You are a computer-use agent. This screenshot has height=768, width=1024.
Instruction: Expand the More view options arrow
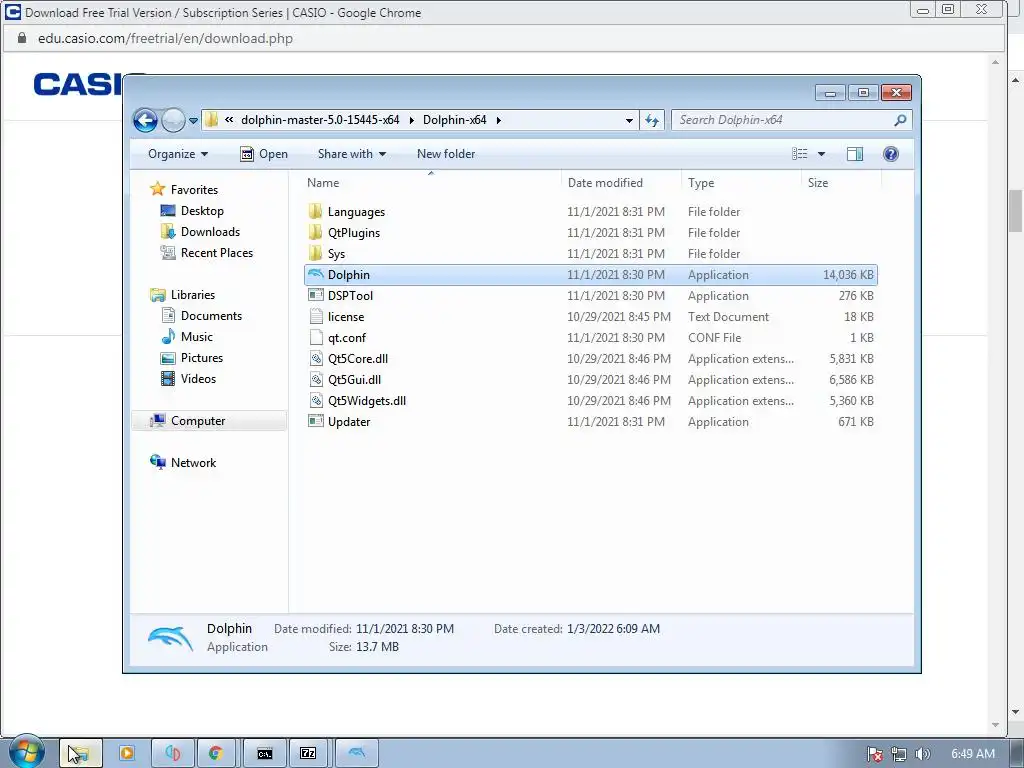[822, 154]
